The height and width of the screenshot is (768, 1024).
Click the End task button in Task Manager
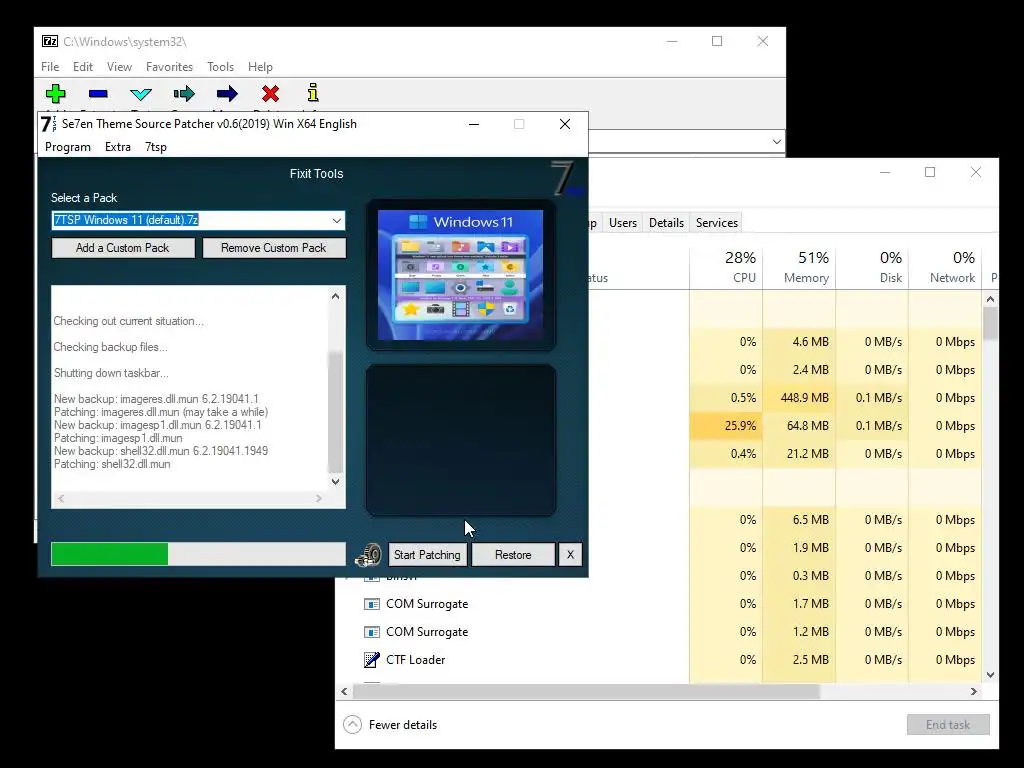(x=948, y=725)
